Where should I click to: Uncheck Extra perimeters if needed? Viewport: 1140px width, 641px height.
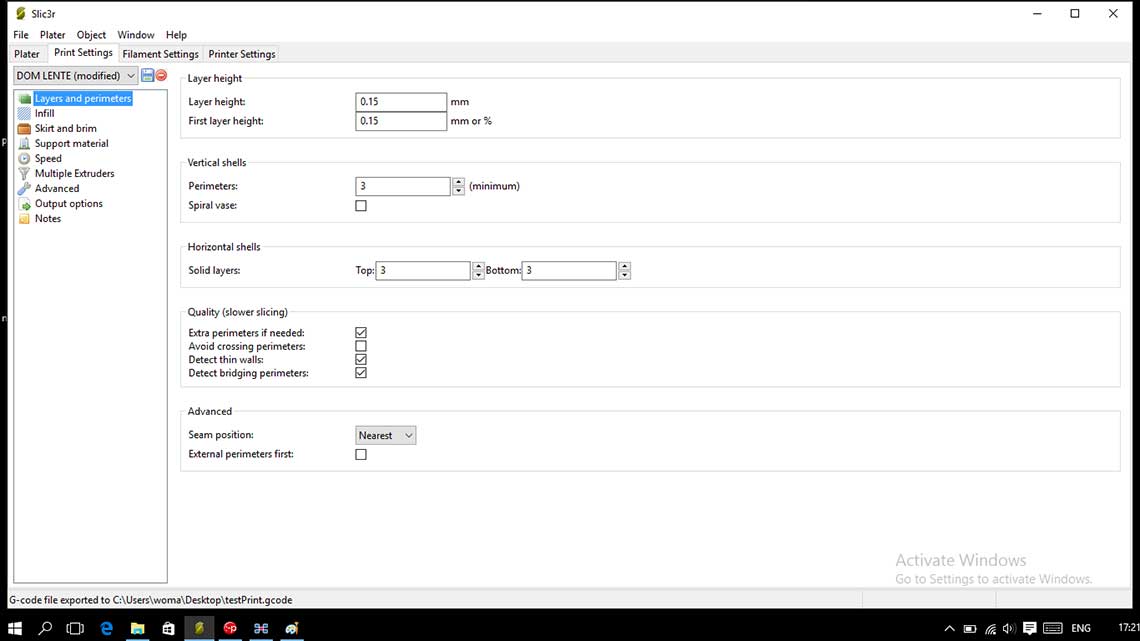click(361, 333)
